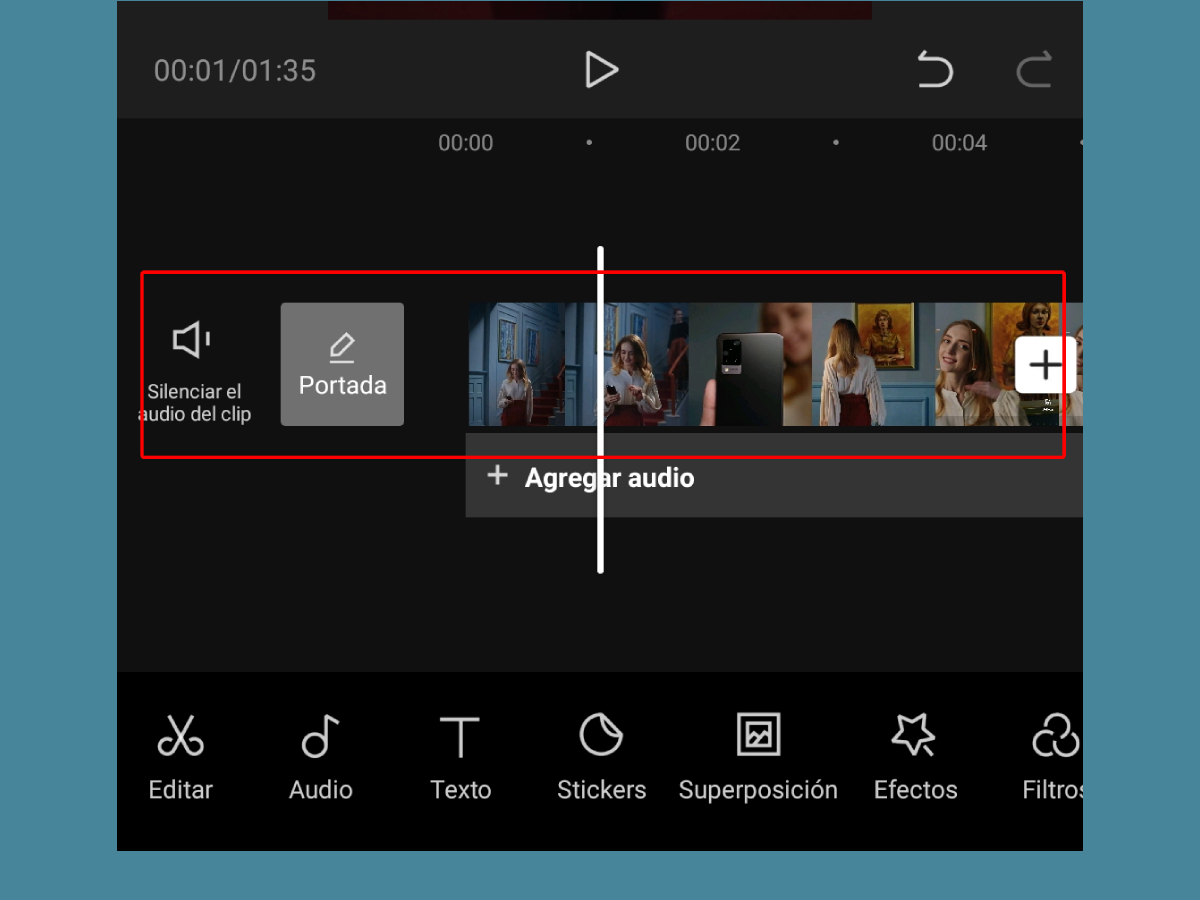Click redo arrow to restore change
Viewport: 1200px width, 900px height.
pos(1036,70)
